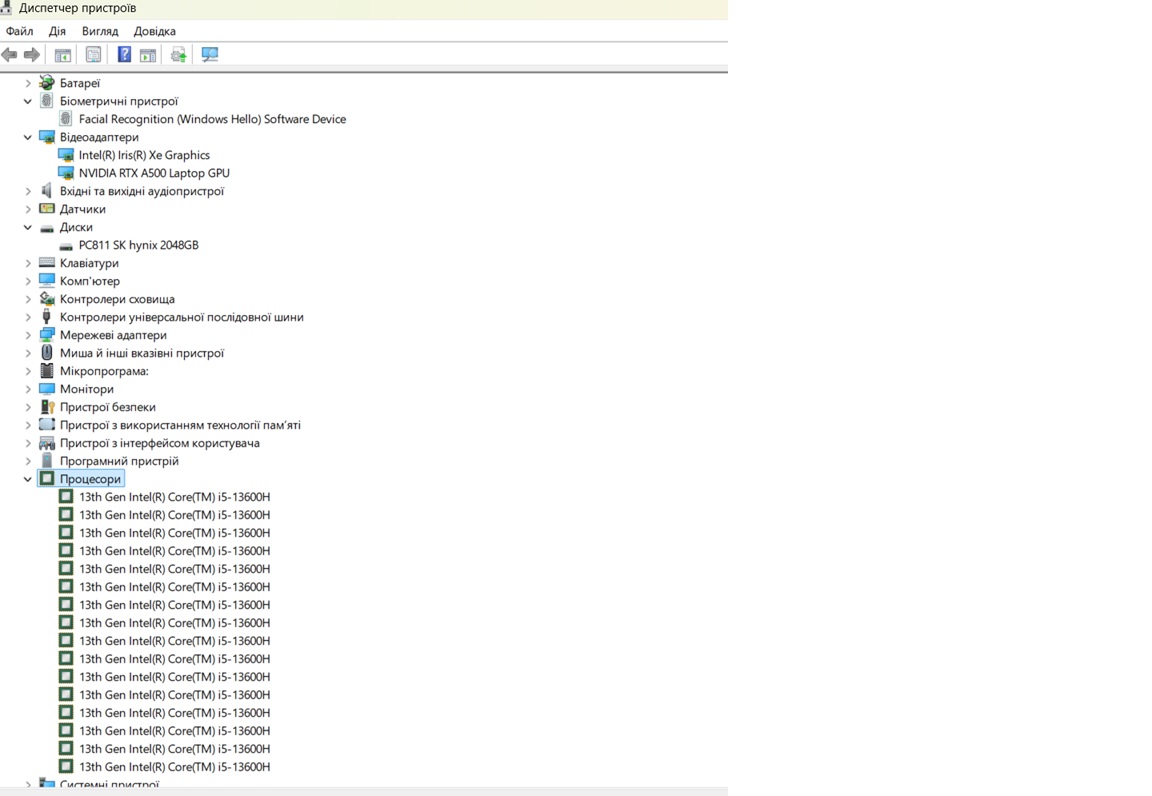1152x796 pixels.
Task: Expand the Монітори category
Action: (x=28, y=389)
